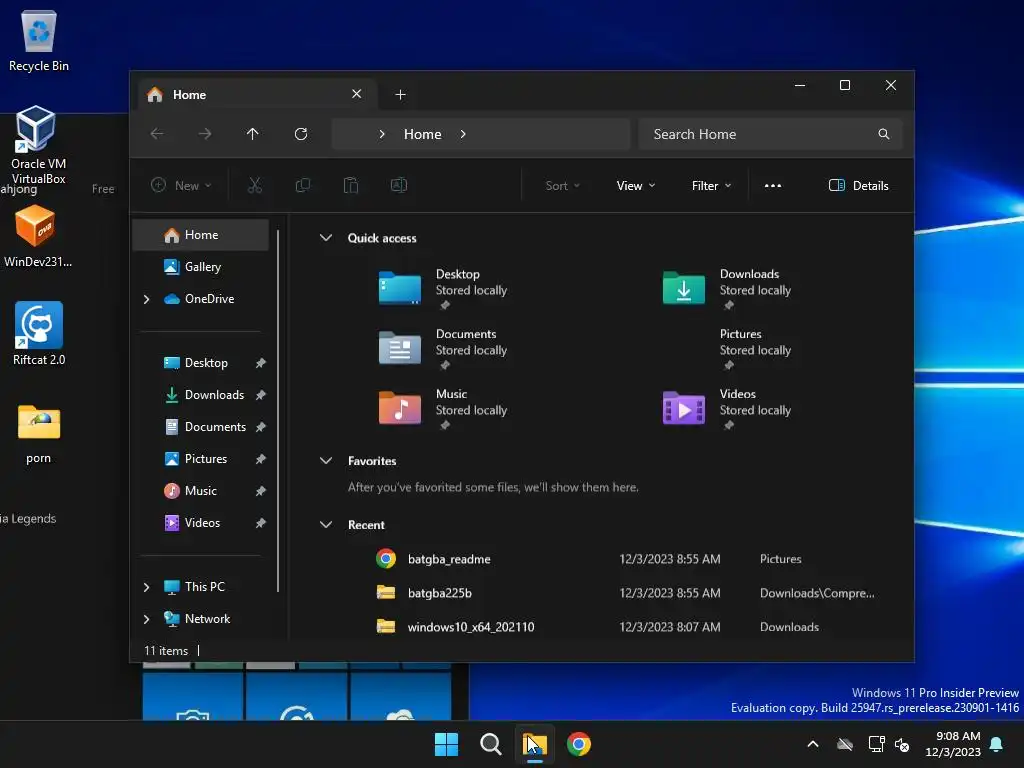This screenshot has width=1024, height=768.
Task: Unpin Documents using its sidebar pin icon
Action: [261, 427]
